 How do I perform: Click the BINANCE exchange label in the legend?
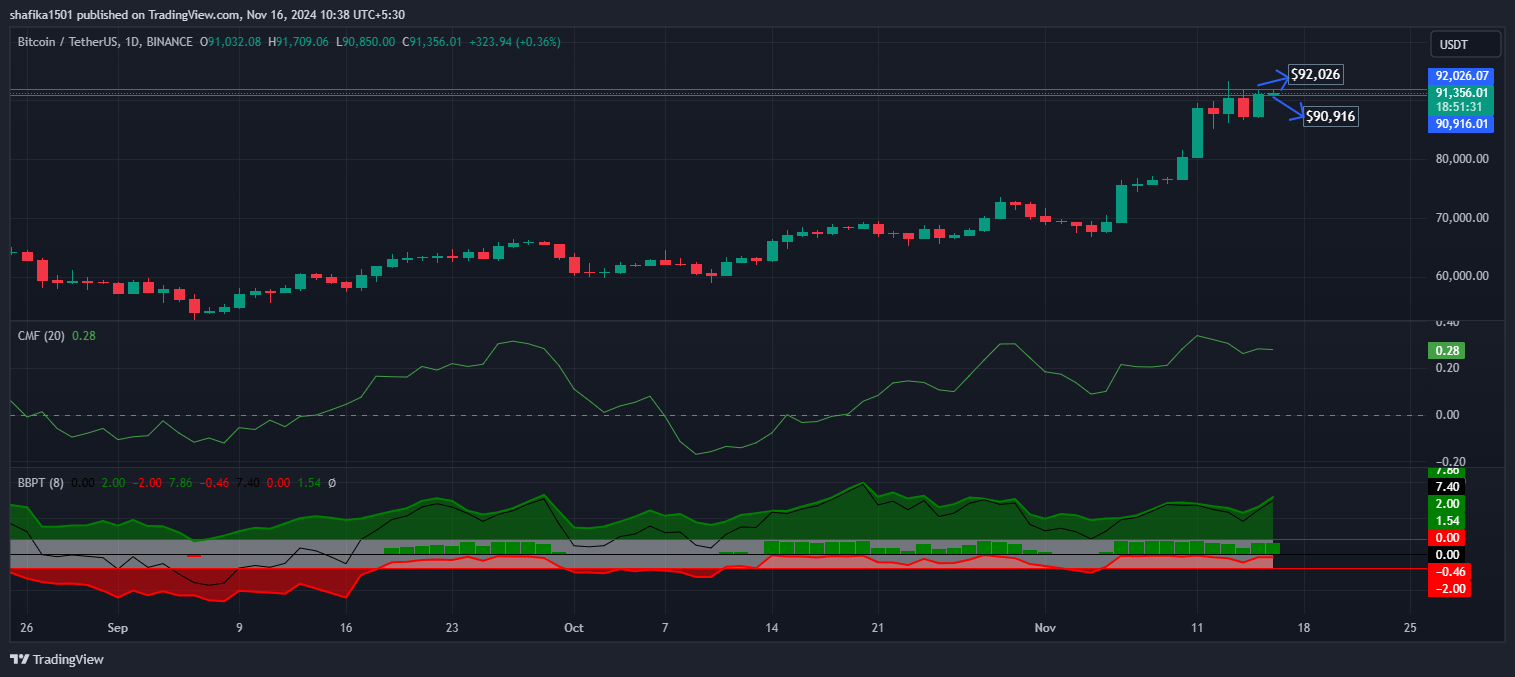click(x=168, y=41)
